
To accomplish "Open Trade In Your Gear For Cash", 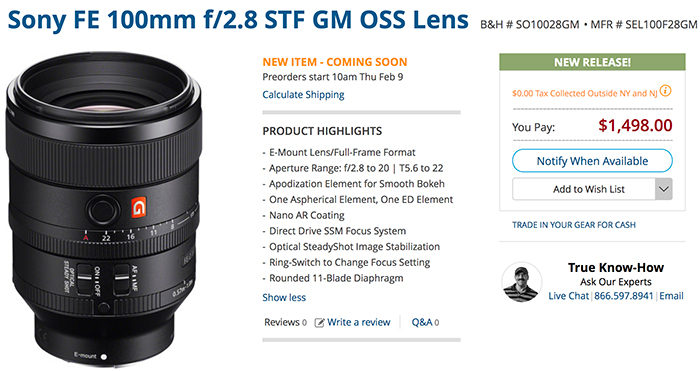I will 574,225.
